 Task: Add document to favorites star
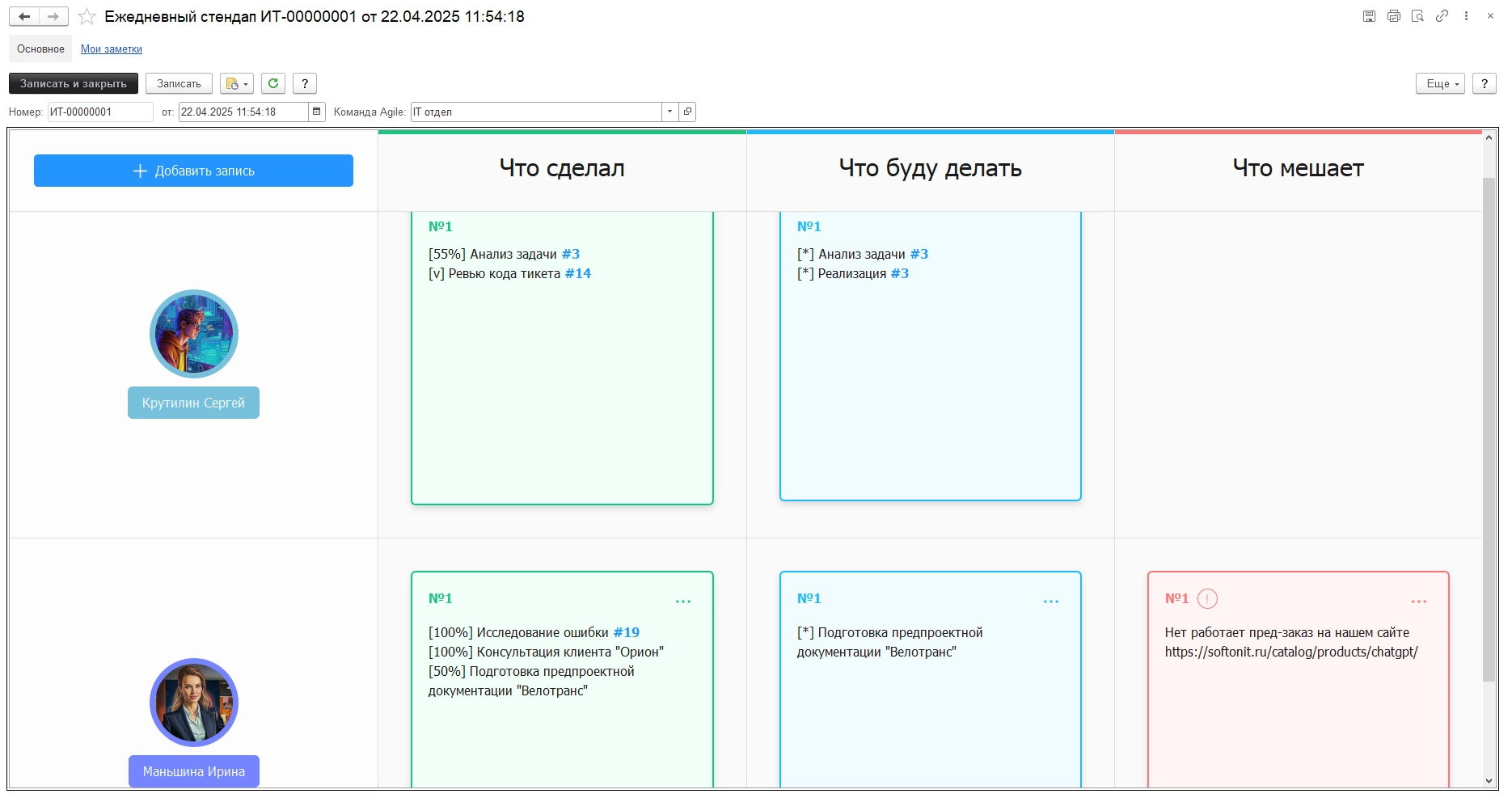point(87,17)
